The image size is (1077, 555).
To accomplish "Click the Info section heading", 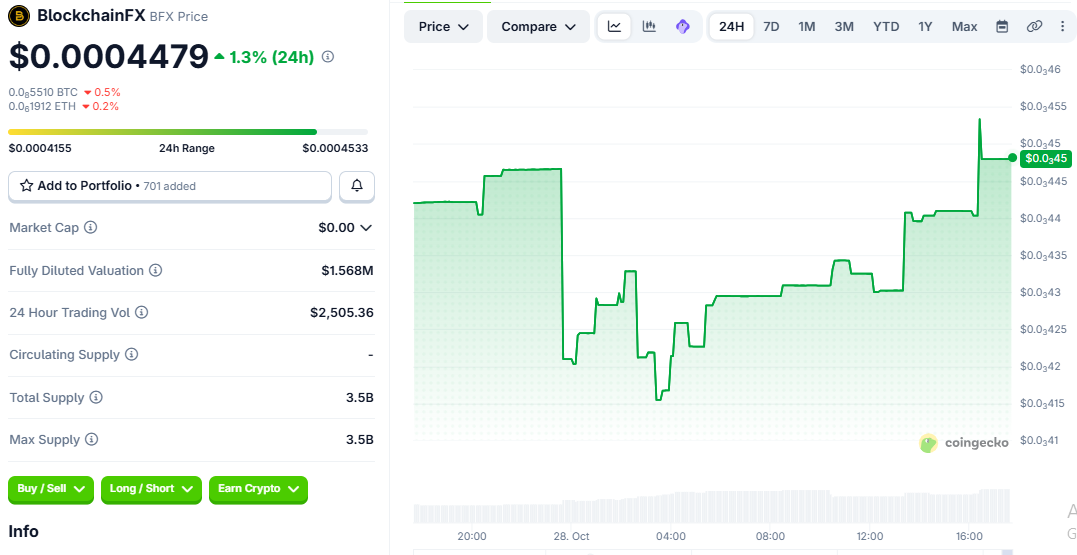I will [x=23, y=531].
